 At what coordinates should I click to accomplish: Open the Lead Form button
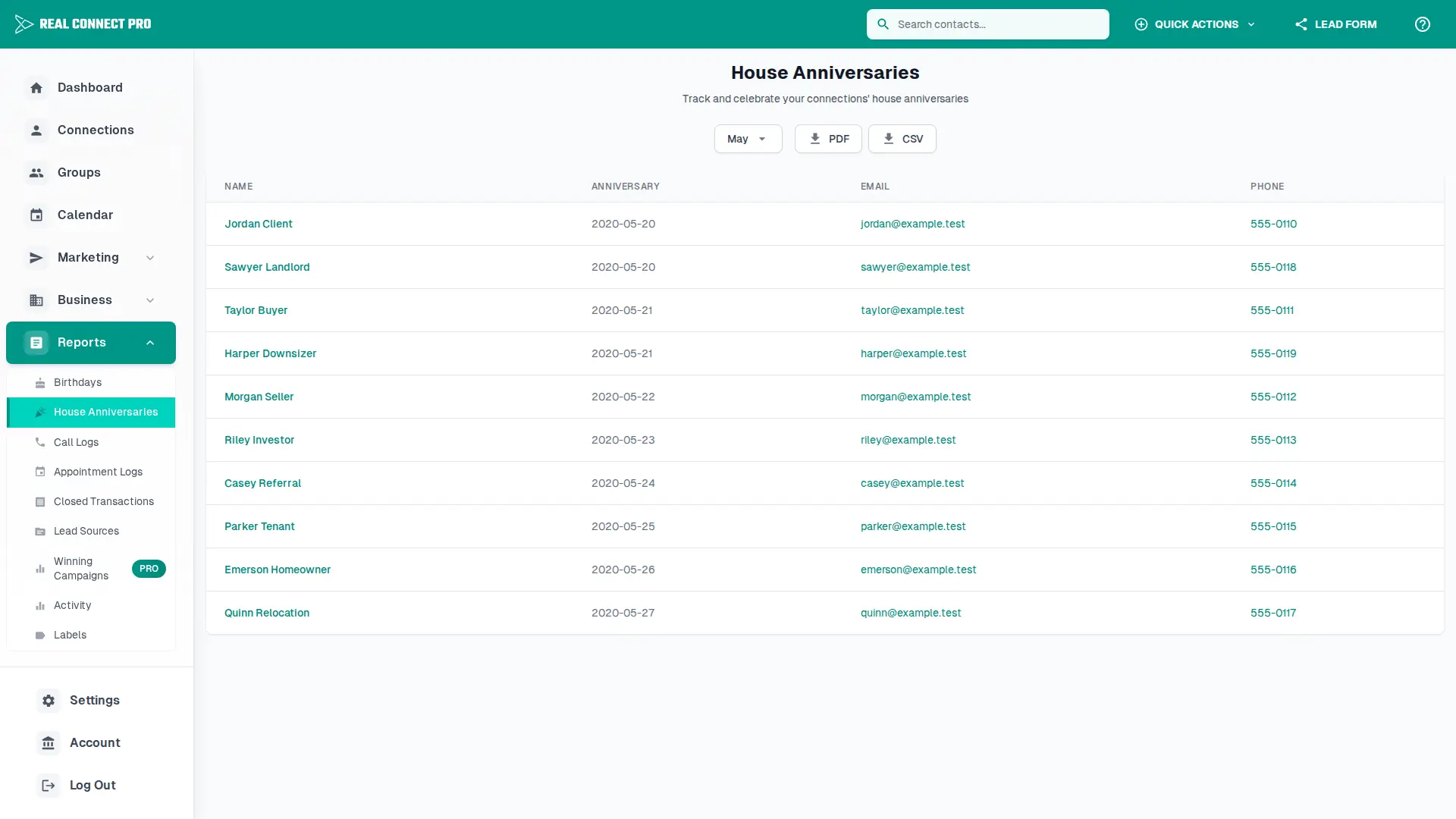point(1335,24)
